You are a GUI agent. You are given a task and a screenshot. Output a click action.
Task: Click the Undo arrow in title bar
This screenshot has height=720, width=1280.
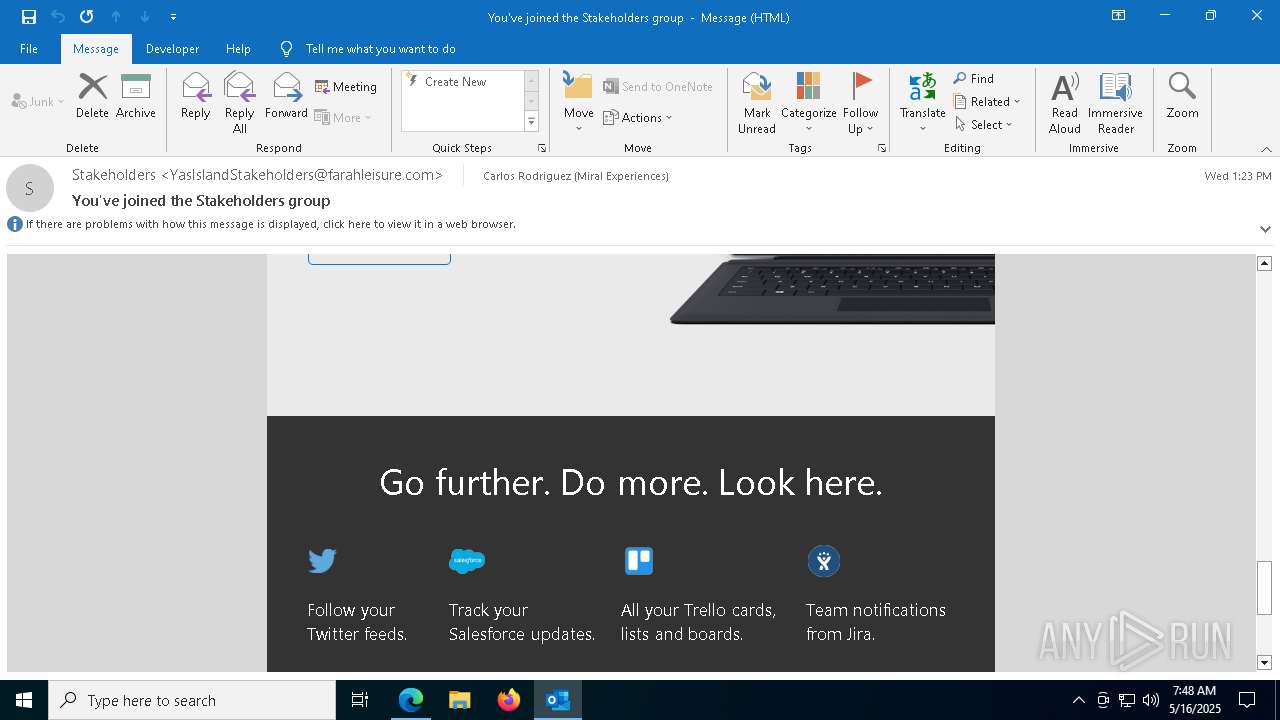coord(58,17)
